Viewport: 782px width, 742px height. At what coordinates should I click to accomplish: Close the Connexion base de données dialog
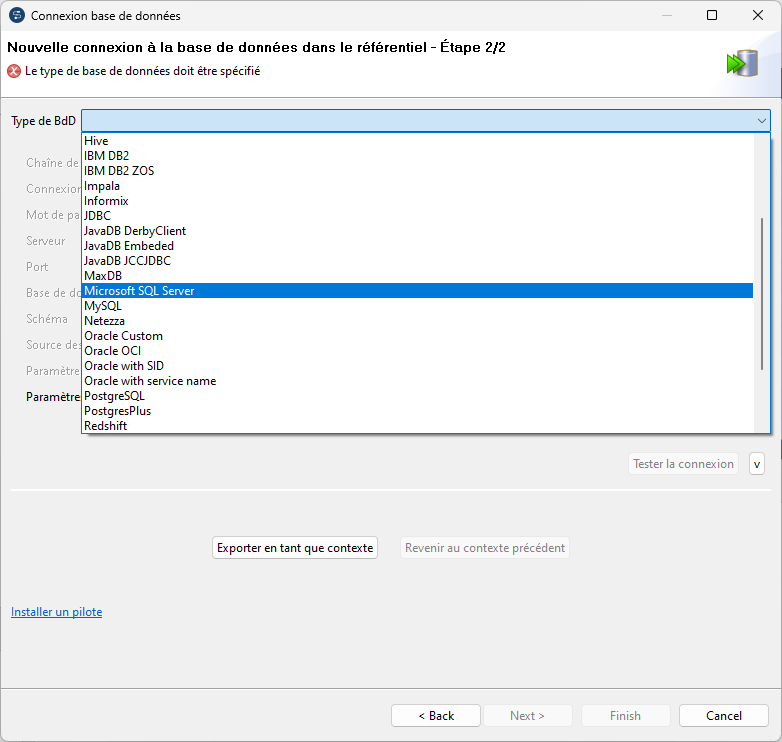758,15
